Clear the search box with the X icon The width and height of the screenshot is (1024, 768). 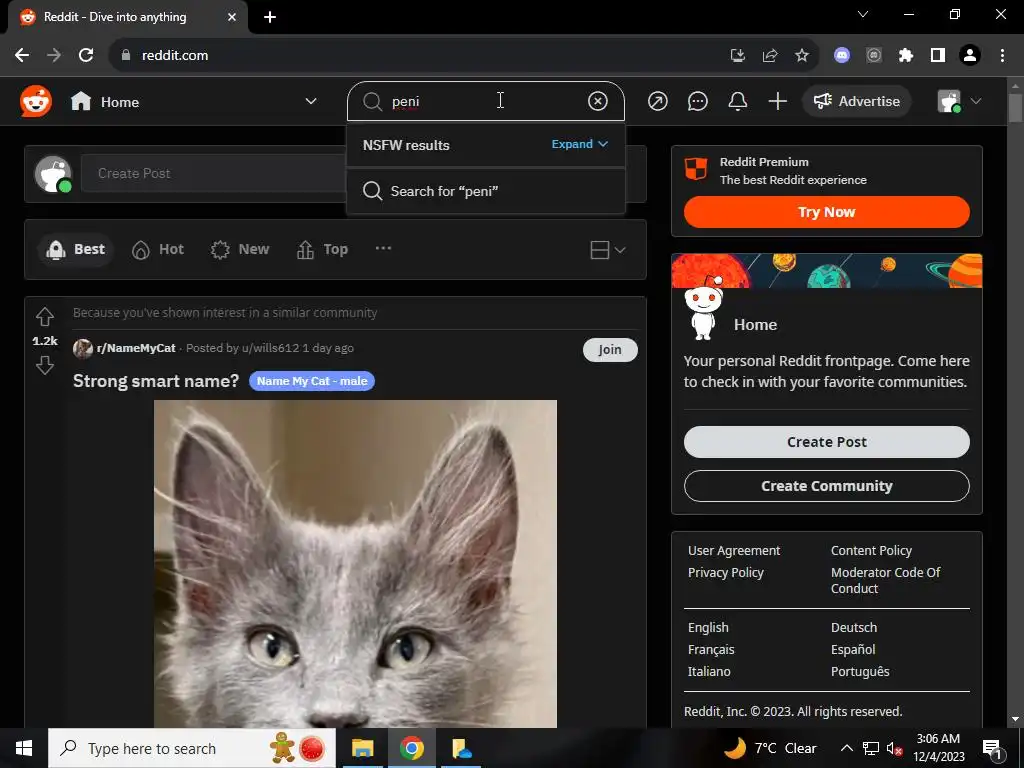(598, 101)
